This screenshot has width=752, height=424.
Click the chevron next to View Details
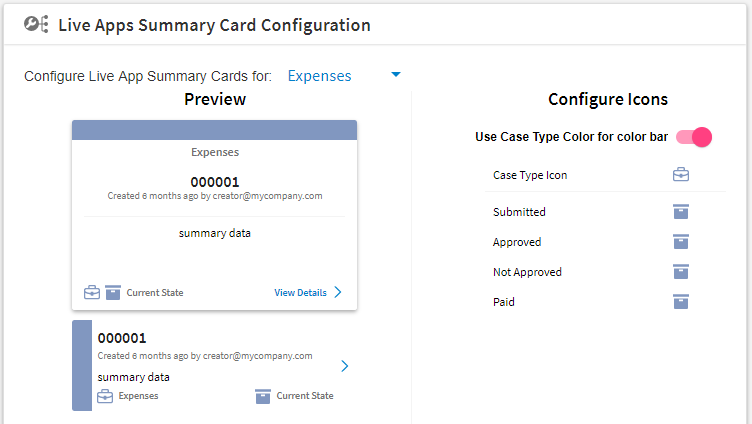pyautogui.click(x=338, y=292)
